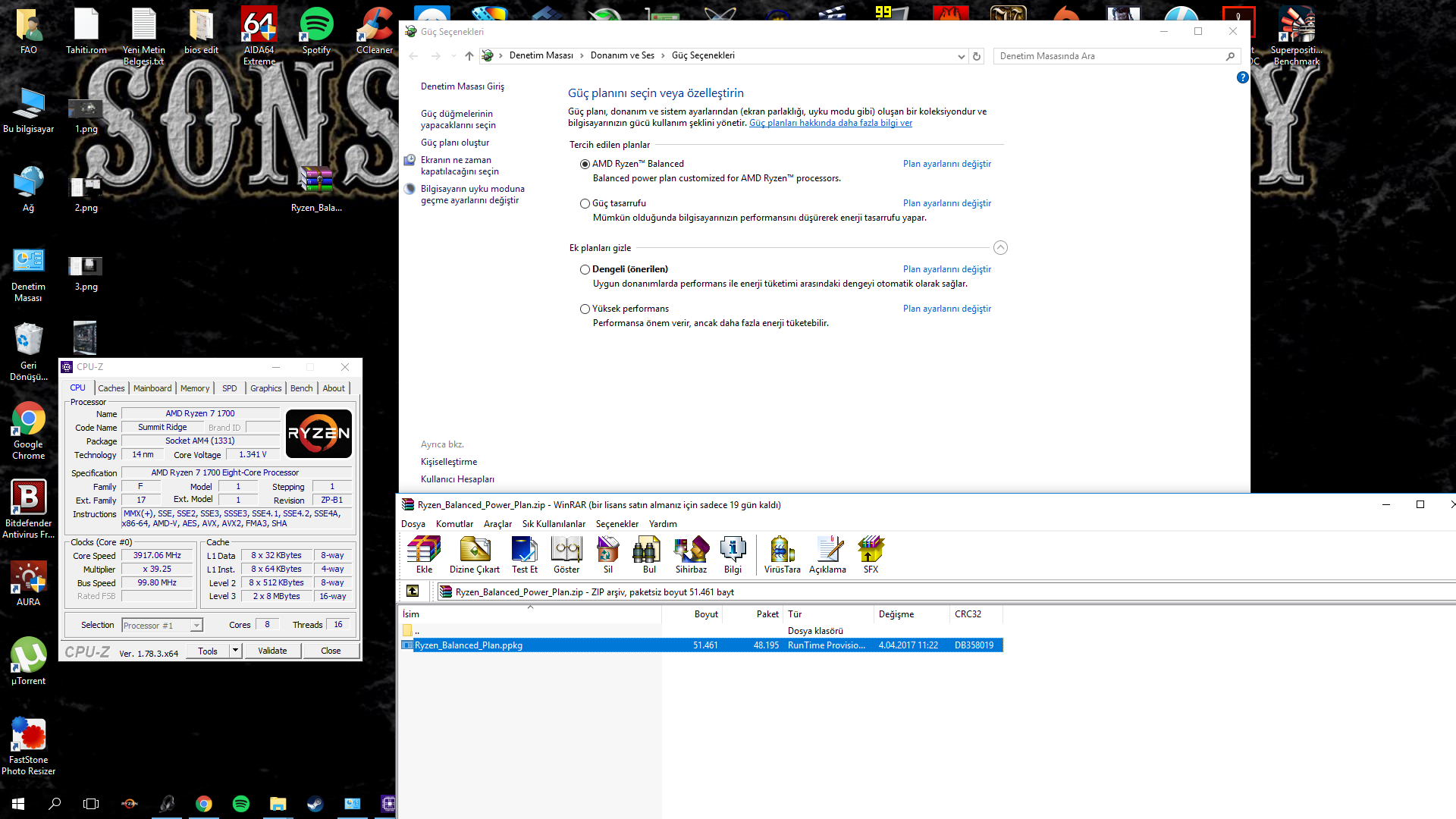This screenshot has height=819, width=1456.
Task: Open the address bar history dropdown
Action: [x=961, y=56]
